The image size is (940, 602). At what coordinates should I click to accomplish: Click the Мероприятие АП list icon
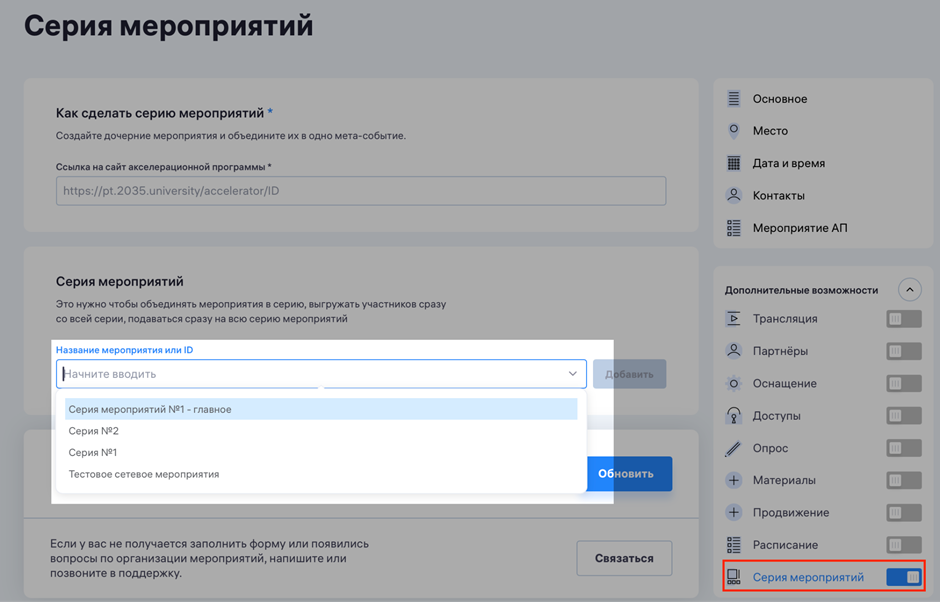(x=734, y=228)
